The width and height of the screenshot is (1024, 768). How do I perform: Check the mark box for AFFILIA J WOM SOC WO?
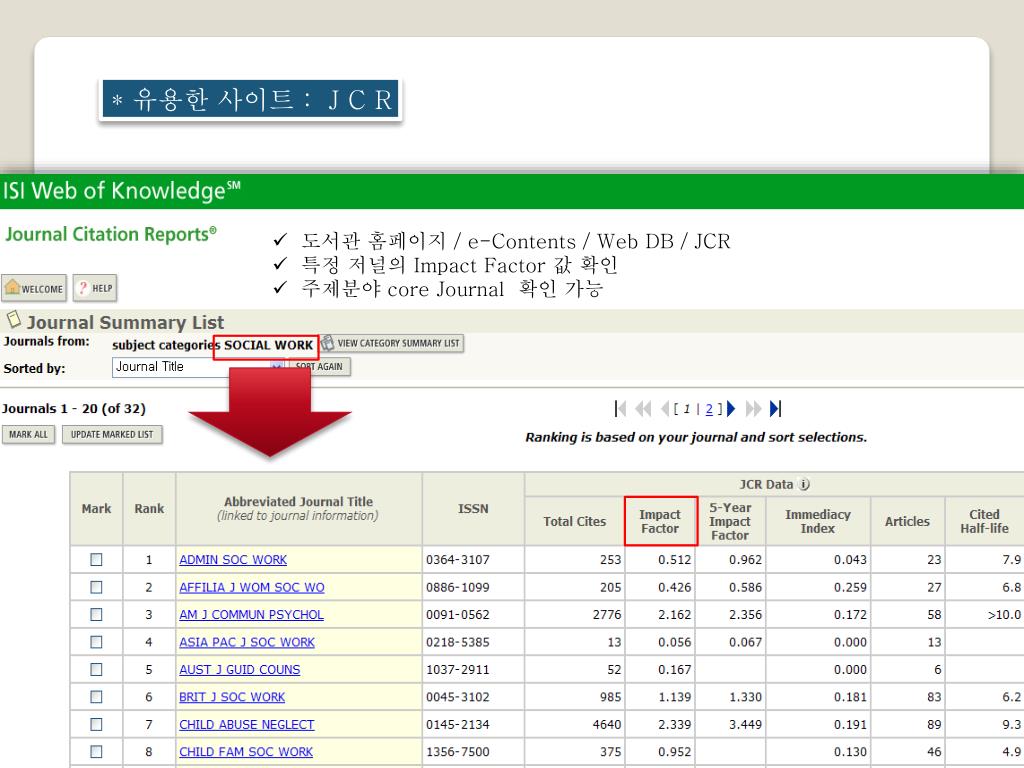coord(96,587)
